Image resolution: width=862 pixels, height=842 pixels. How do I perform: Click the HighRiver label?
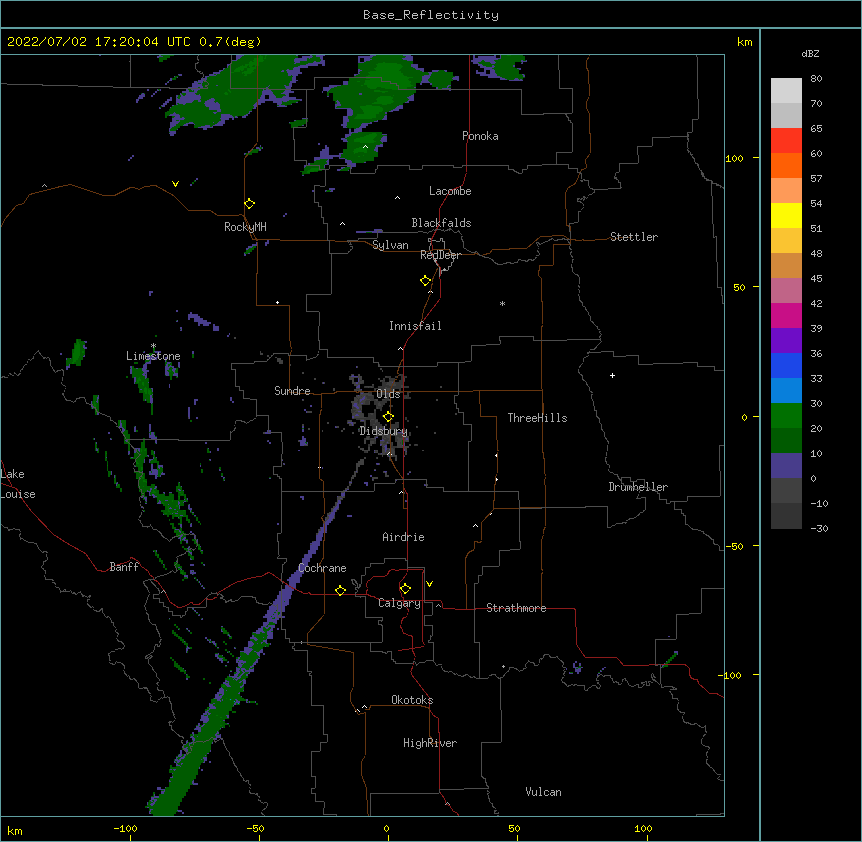click(x=430, y=743)
